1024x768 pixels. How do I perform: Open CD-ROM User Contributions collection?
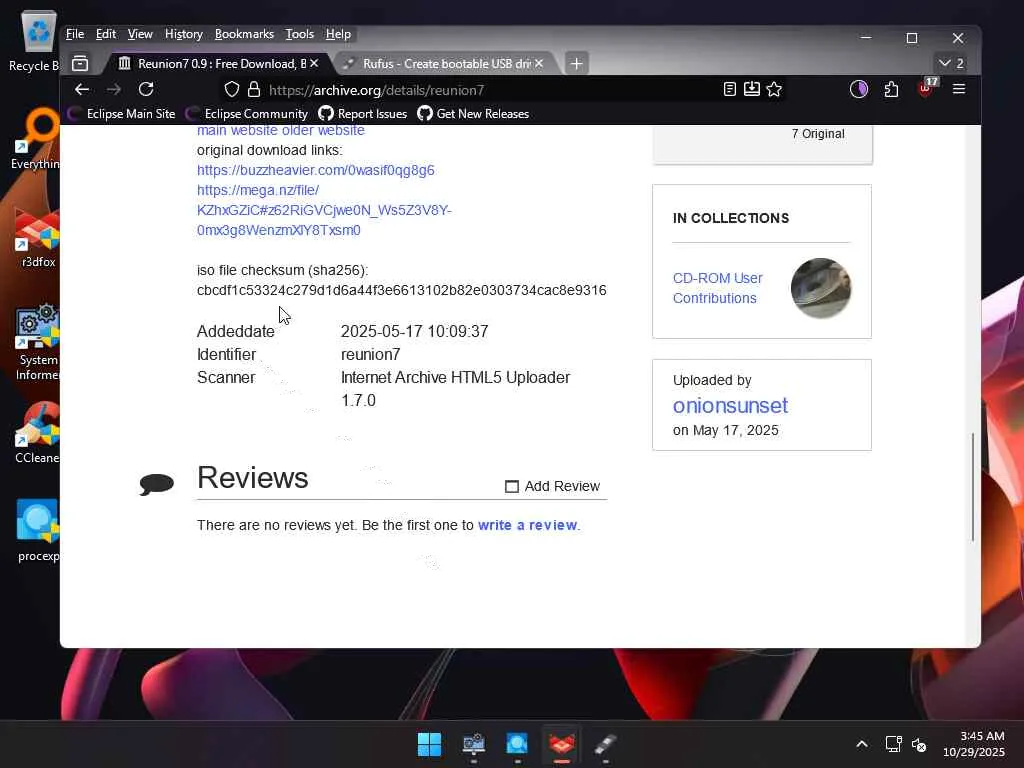[717, 288]
